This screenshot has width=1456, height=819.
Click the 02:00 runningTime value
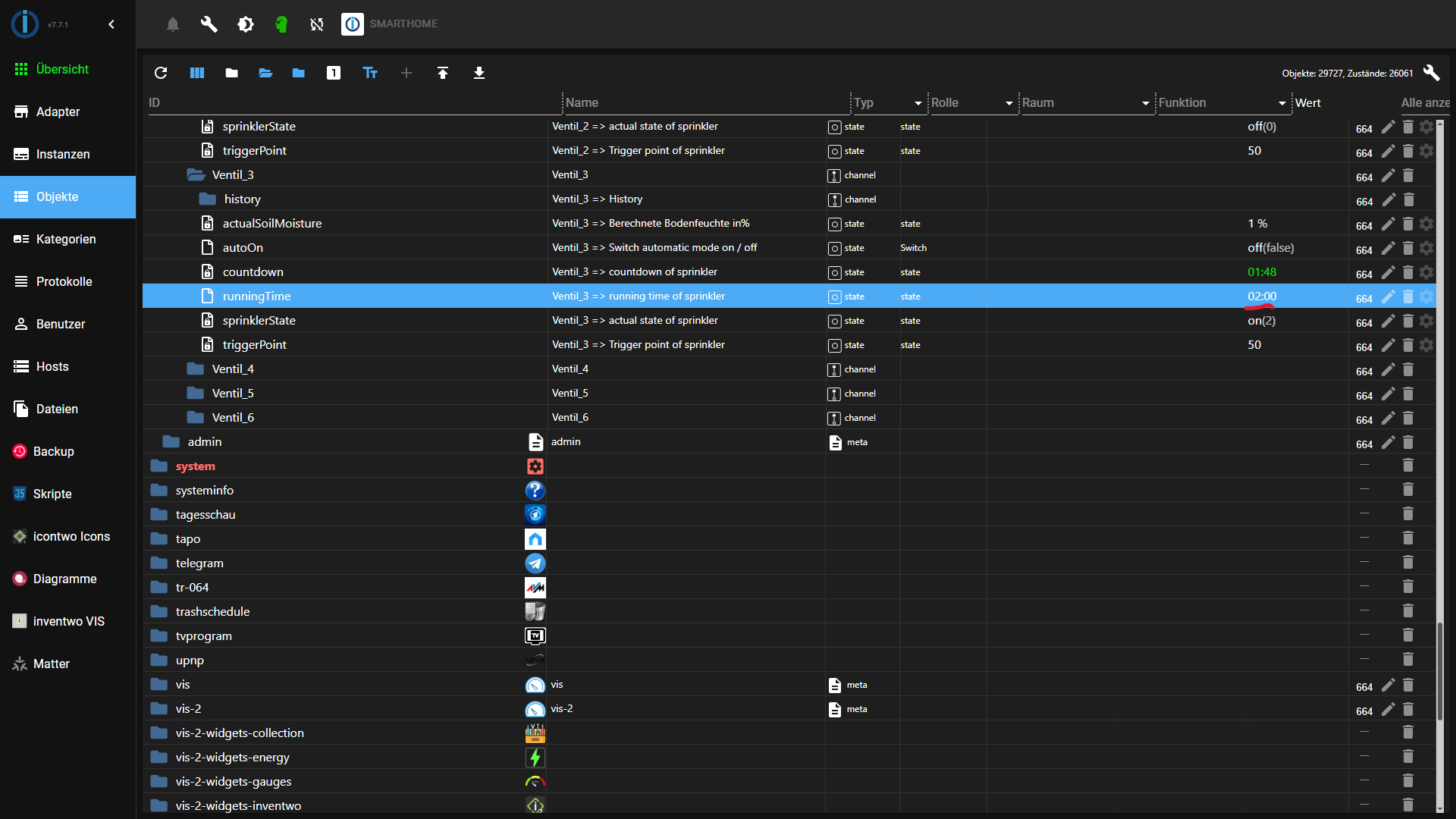(x=1262, y=297)
